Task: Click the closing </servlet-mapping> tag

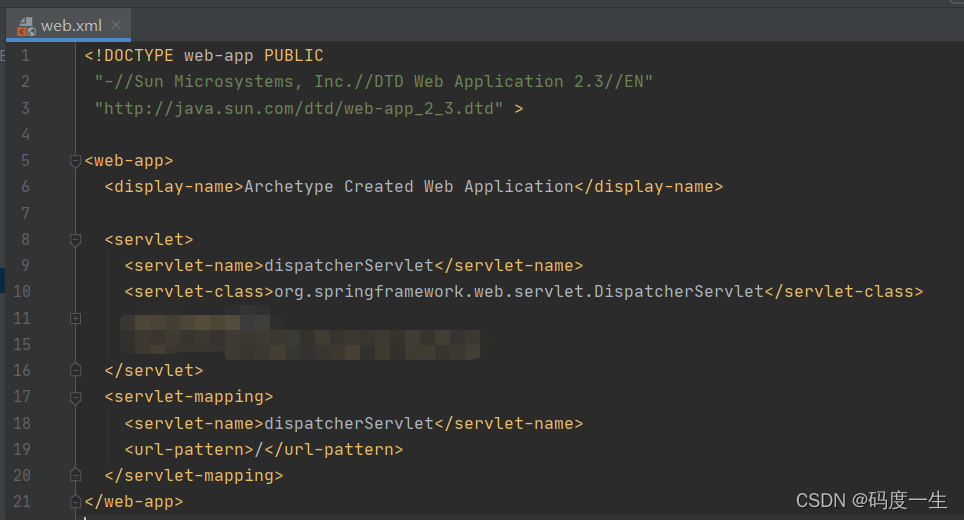Action: (194, 476)
